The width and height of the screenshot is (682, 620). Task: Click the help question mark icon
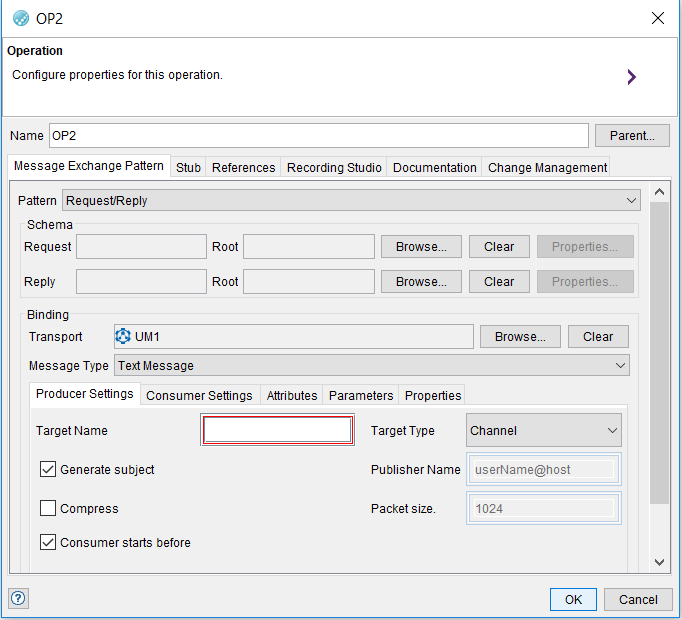click(x=18, y=598)
